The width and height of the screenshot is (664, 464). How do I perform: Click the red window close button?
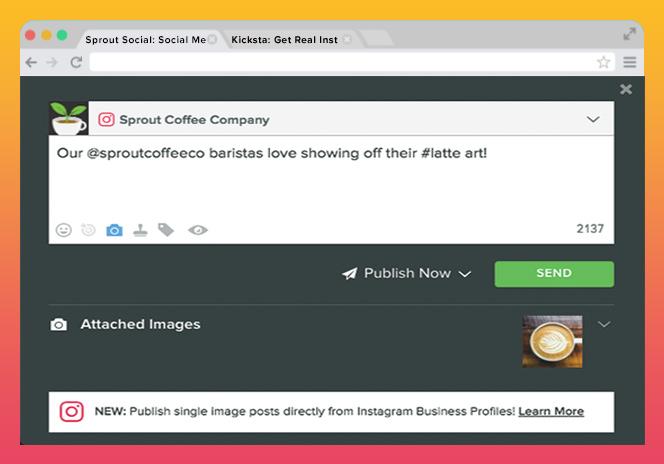(x=30, y=35)
